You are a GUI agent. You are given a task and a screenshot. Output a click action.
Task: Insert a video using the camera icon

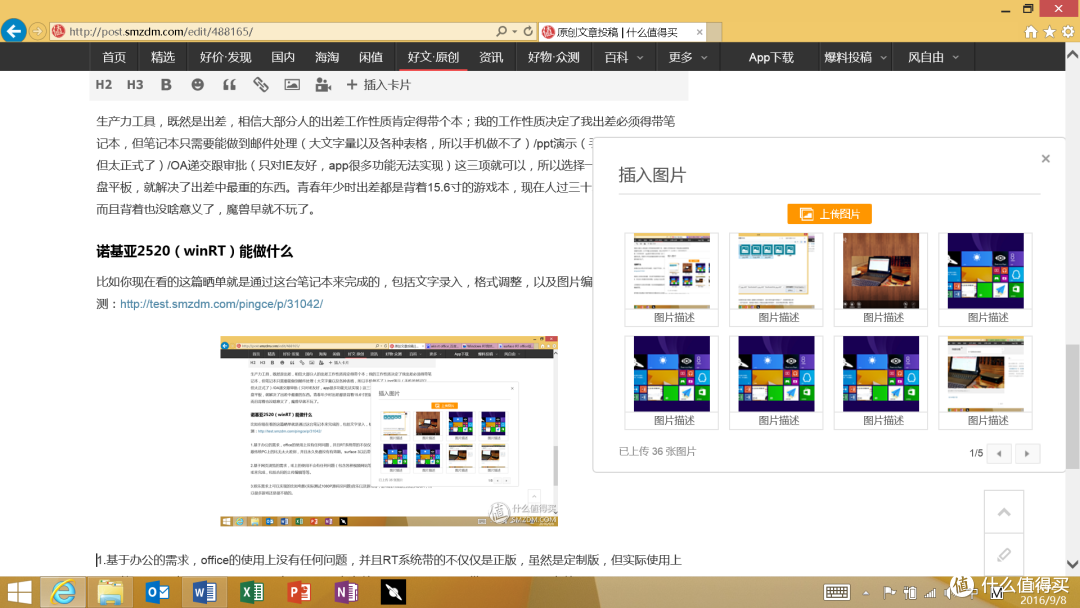(323, 85)
